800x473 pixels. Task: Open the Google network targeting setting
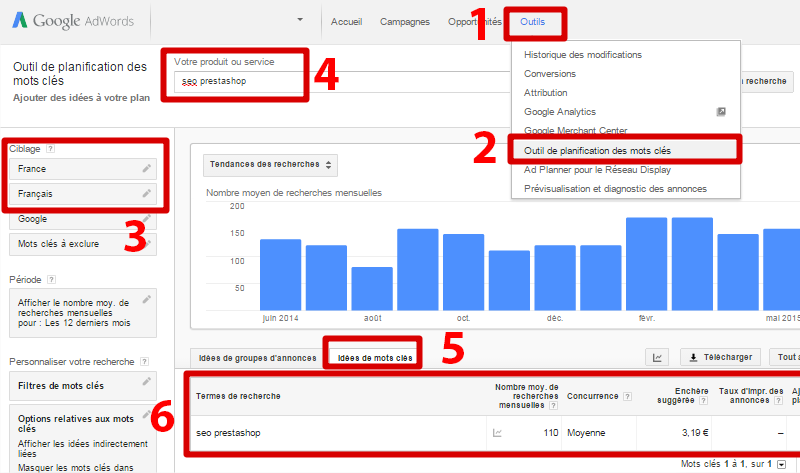click(83, 219)
